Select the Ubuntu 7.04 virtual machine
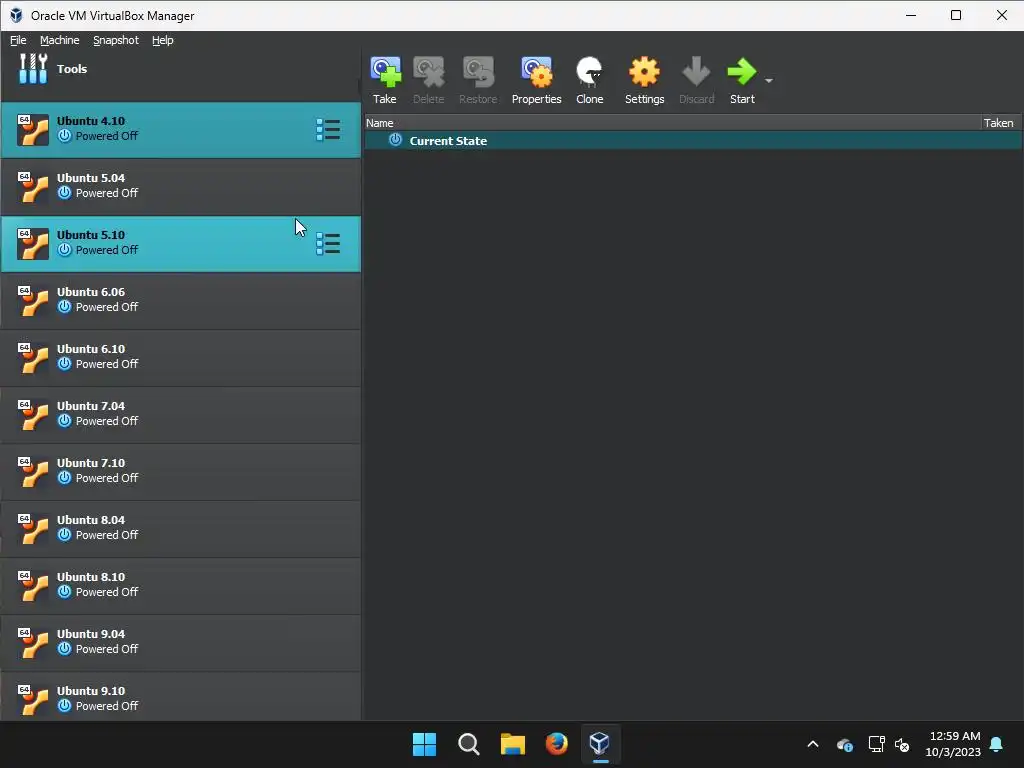 pyautogui.click(x=180, y=414)
